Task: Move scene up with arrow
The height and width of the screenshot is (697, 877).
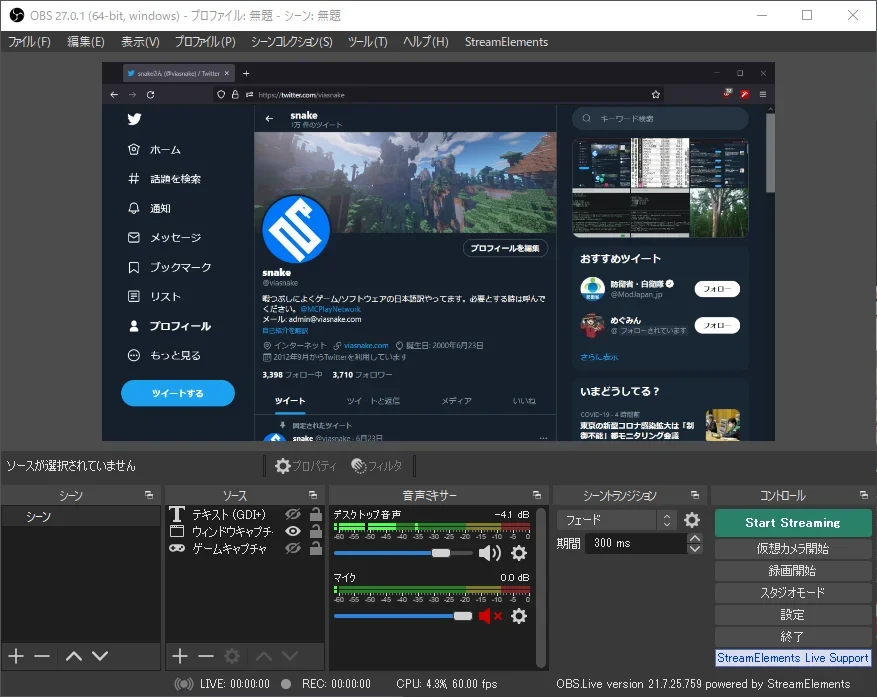Action: [74, 656]
